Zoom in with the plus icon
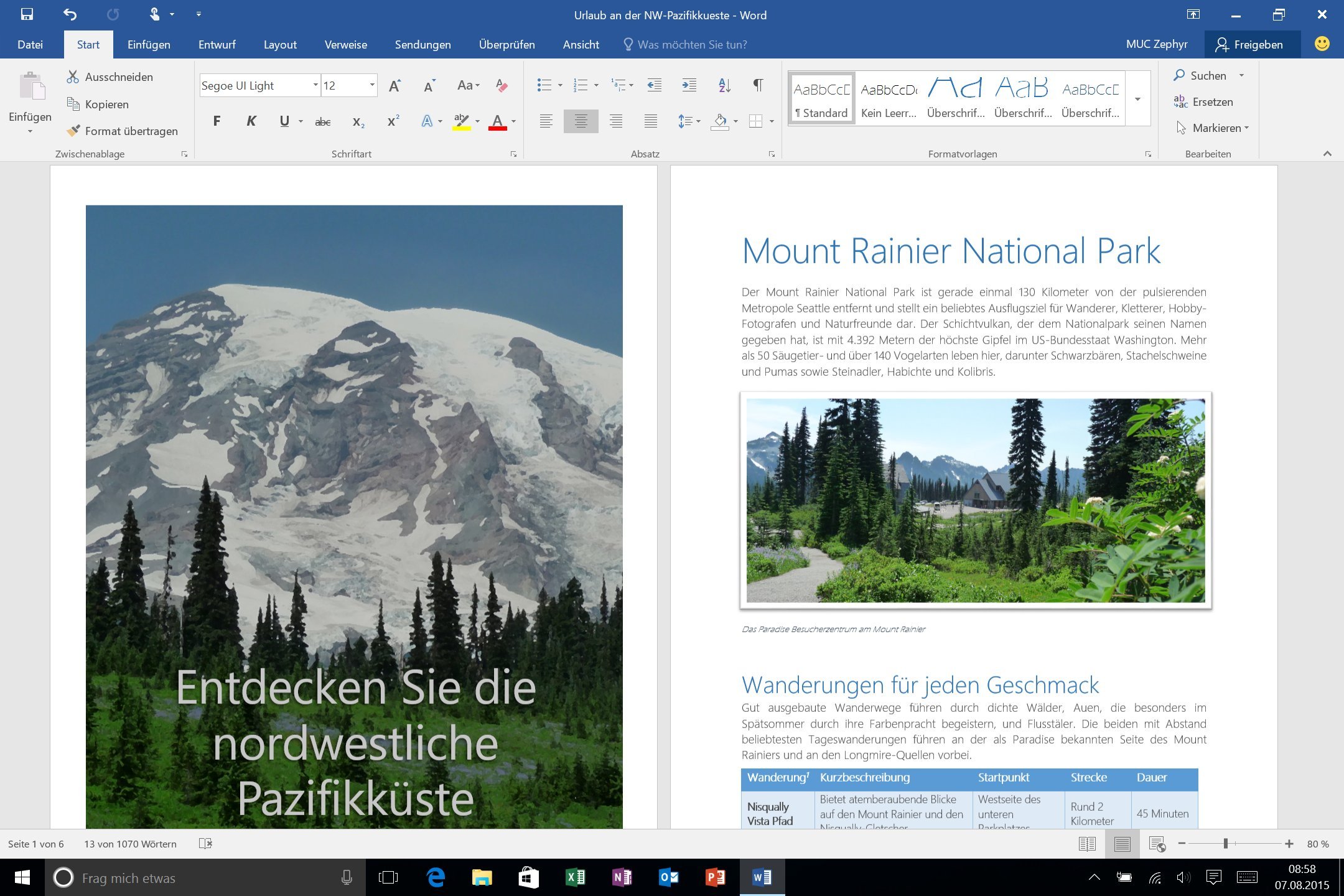Image resolution: width=1344 pixels, height=896 pixels. click(1289, 844)
